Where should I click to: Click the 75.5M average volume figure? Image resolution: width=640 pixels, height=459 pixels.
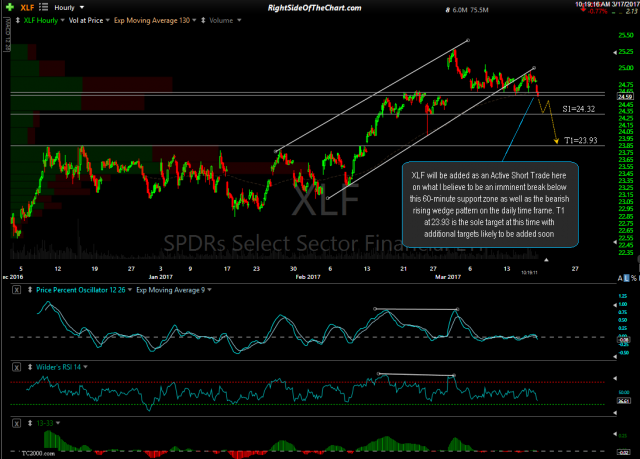click(x=479, y=10)
